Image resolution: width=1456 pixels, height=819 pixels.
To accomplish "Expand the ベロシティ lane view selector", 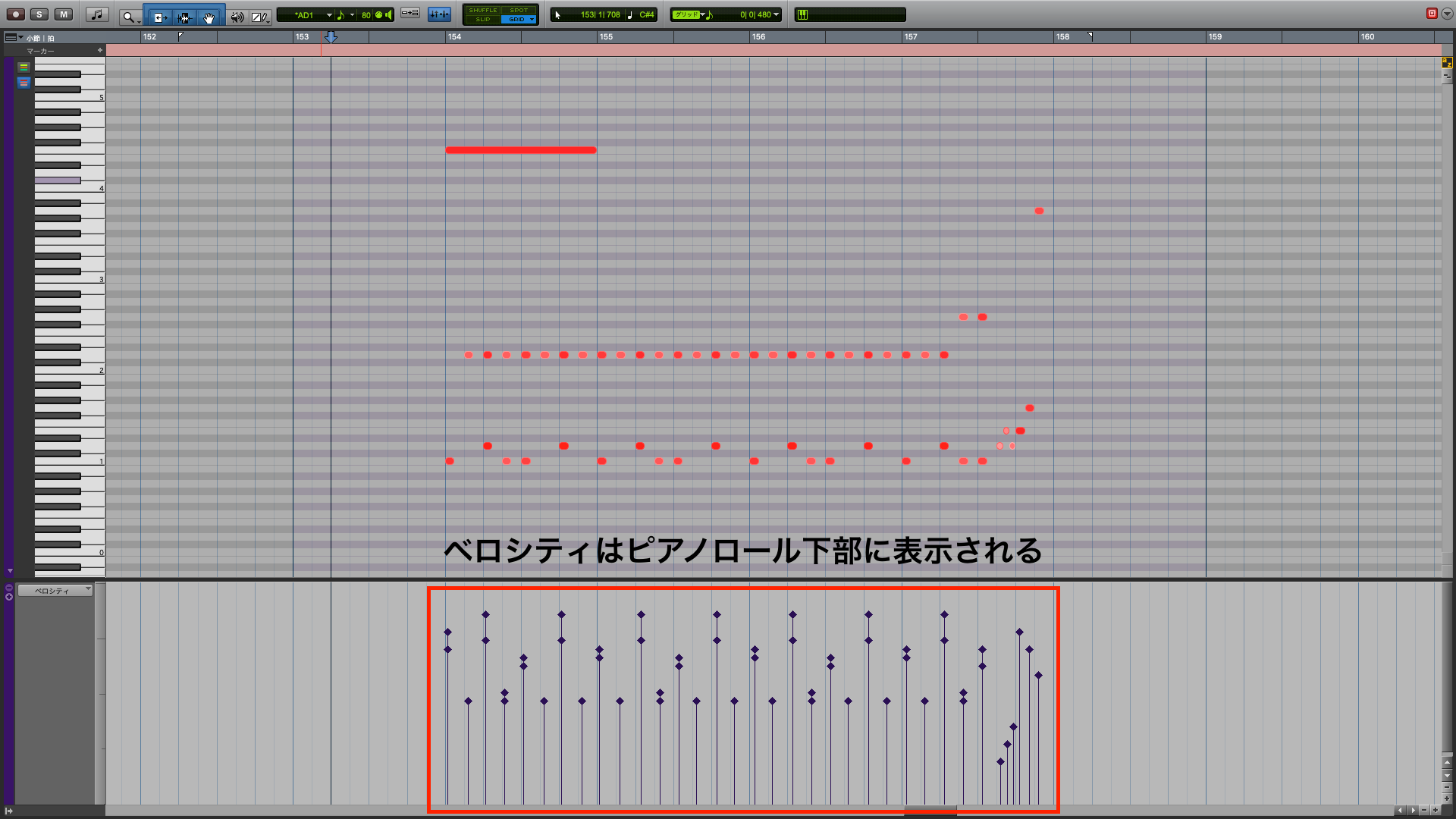I will 55,591.
